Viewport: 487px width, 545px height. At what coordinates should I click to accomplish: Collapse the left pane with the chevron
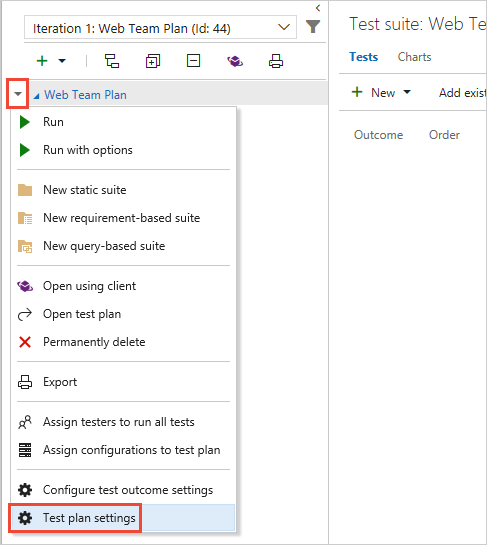318,8
